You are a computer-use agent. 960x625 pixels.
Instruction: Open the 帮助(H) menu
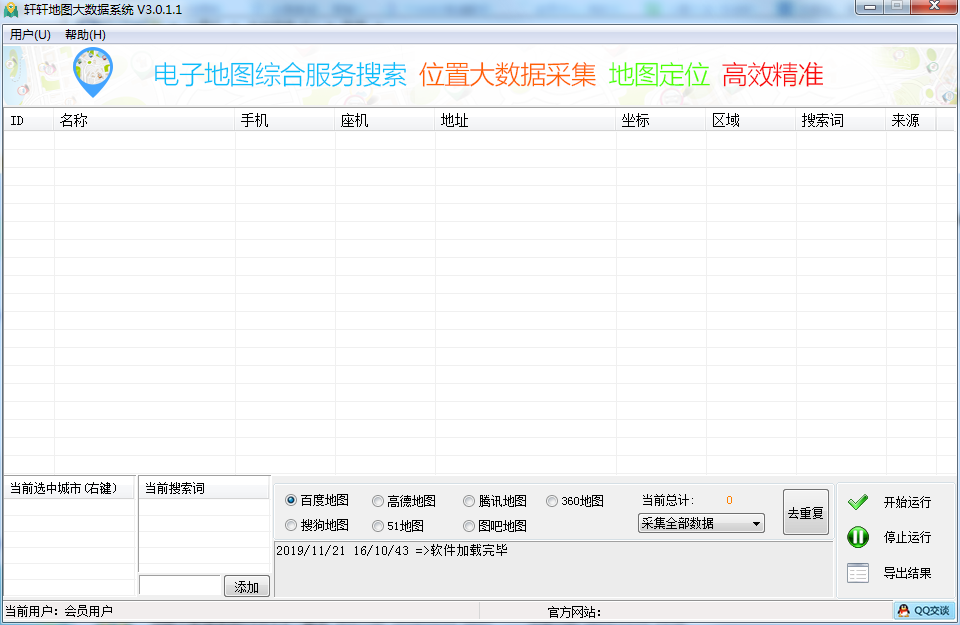[x=85, y=35]
